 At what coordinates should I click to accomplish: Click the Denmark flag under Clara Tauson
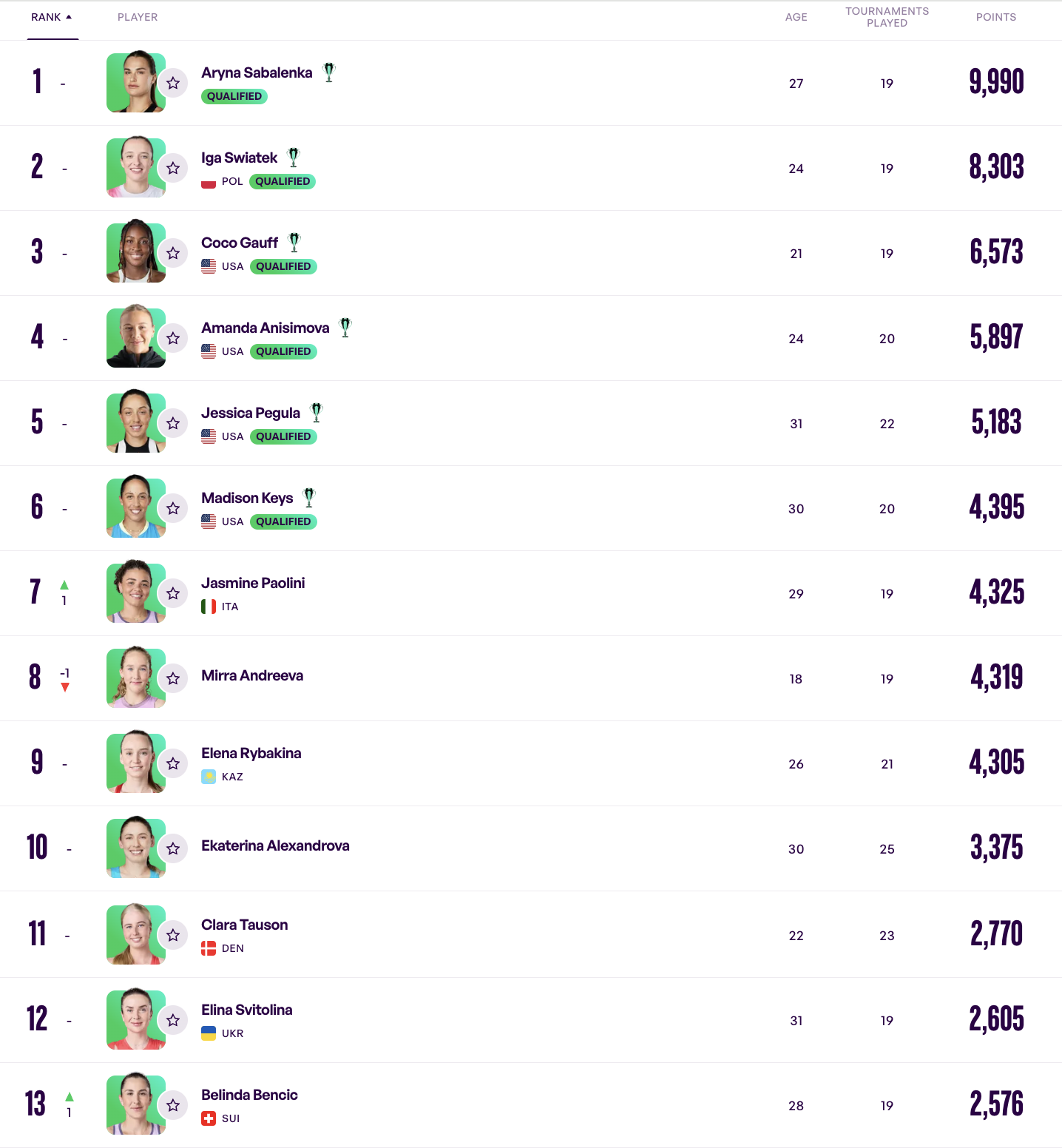click(209, 948)
